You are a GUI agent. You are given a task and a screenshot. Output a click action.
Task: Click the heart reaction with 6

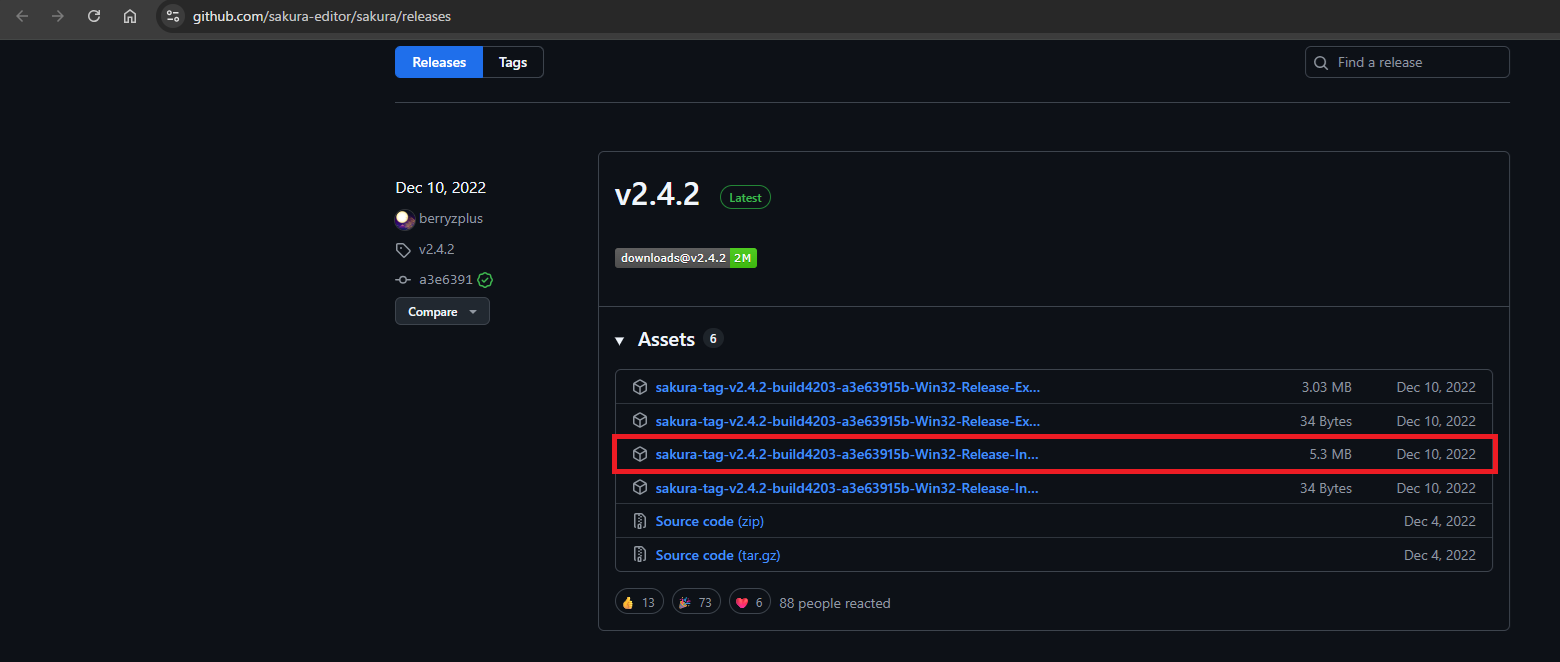(x=750, y=602)
